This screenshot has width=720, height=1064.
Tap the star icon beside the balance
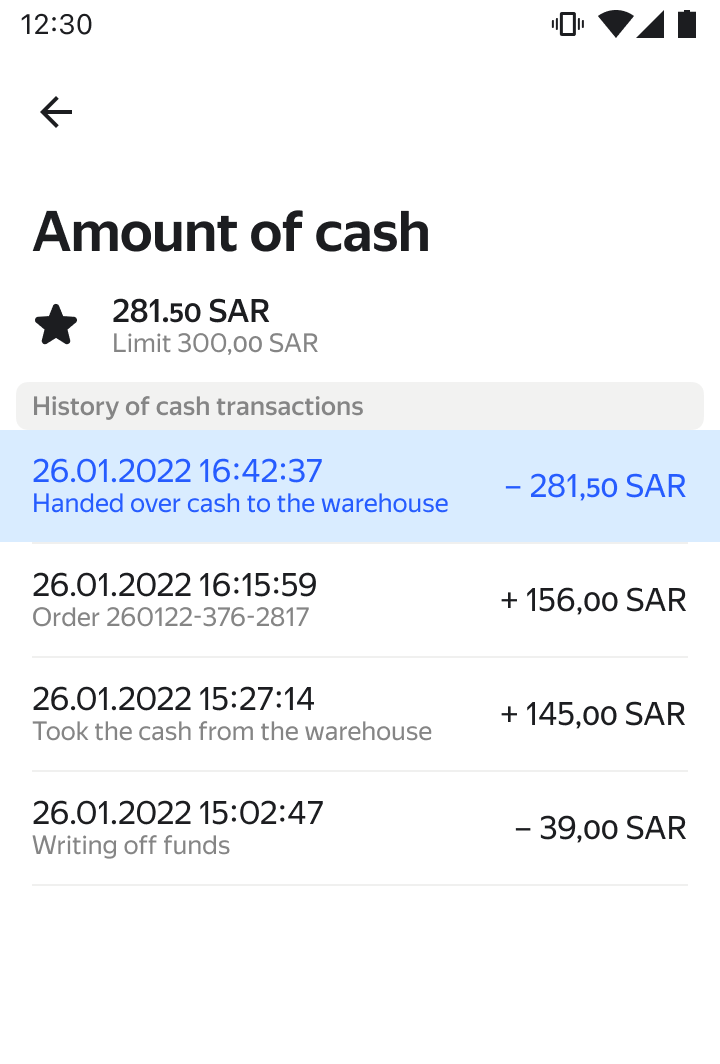(56, 326)
